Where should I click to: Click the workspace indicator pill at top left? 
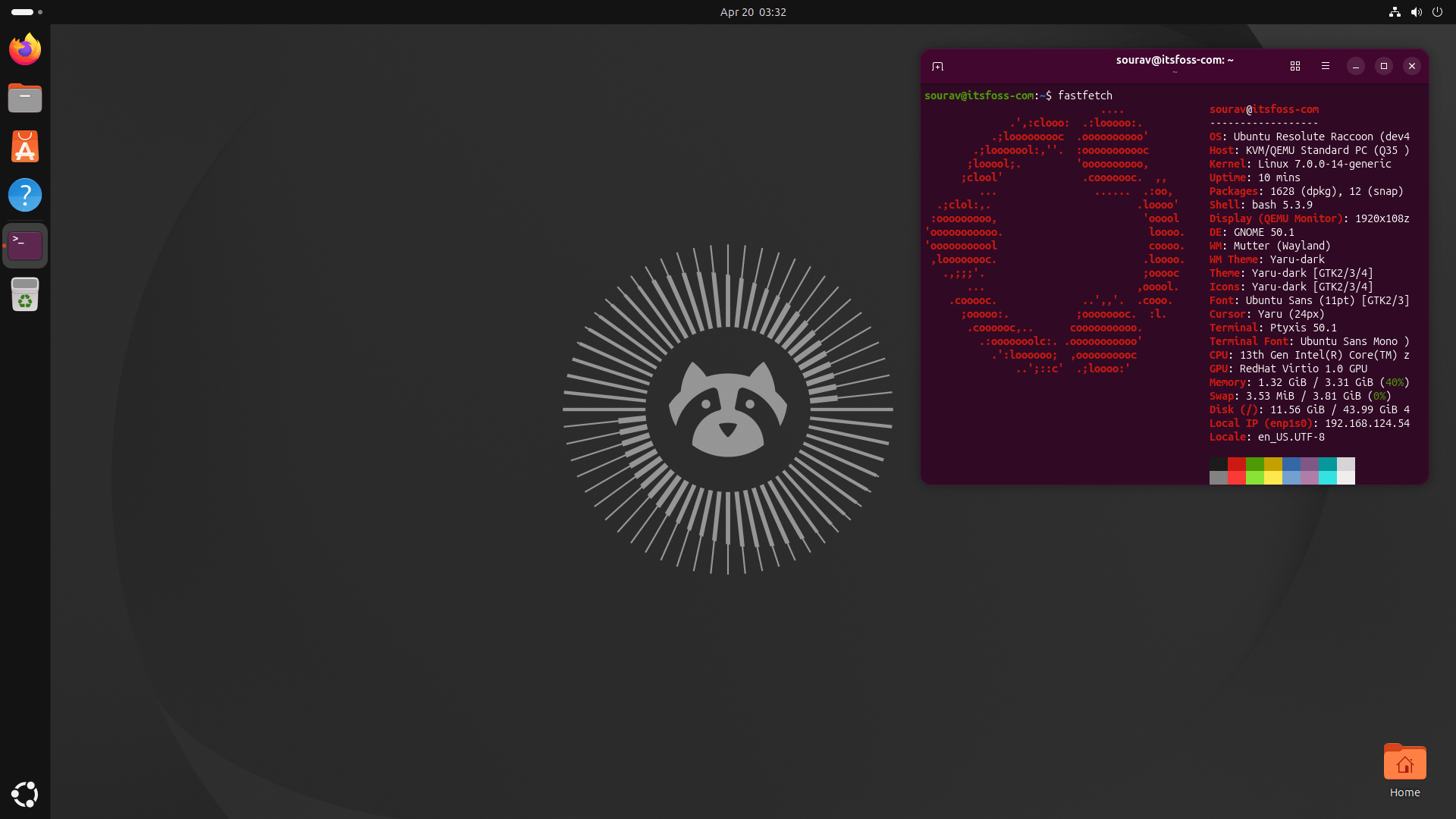point(20,12)
